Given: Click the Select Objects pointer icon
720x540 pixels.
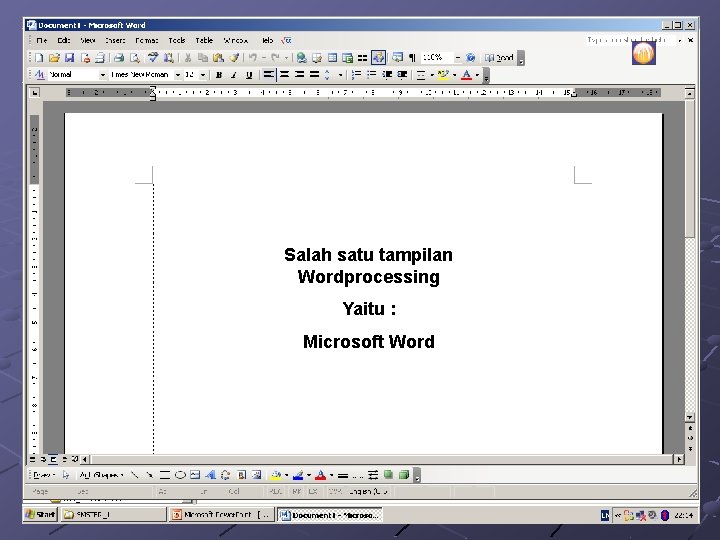Looking at the screenshot, I should click(x=66, y=475).
